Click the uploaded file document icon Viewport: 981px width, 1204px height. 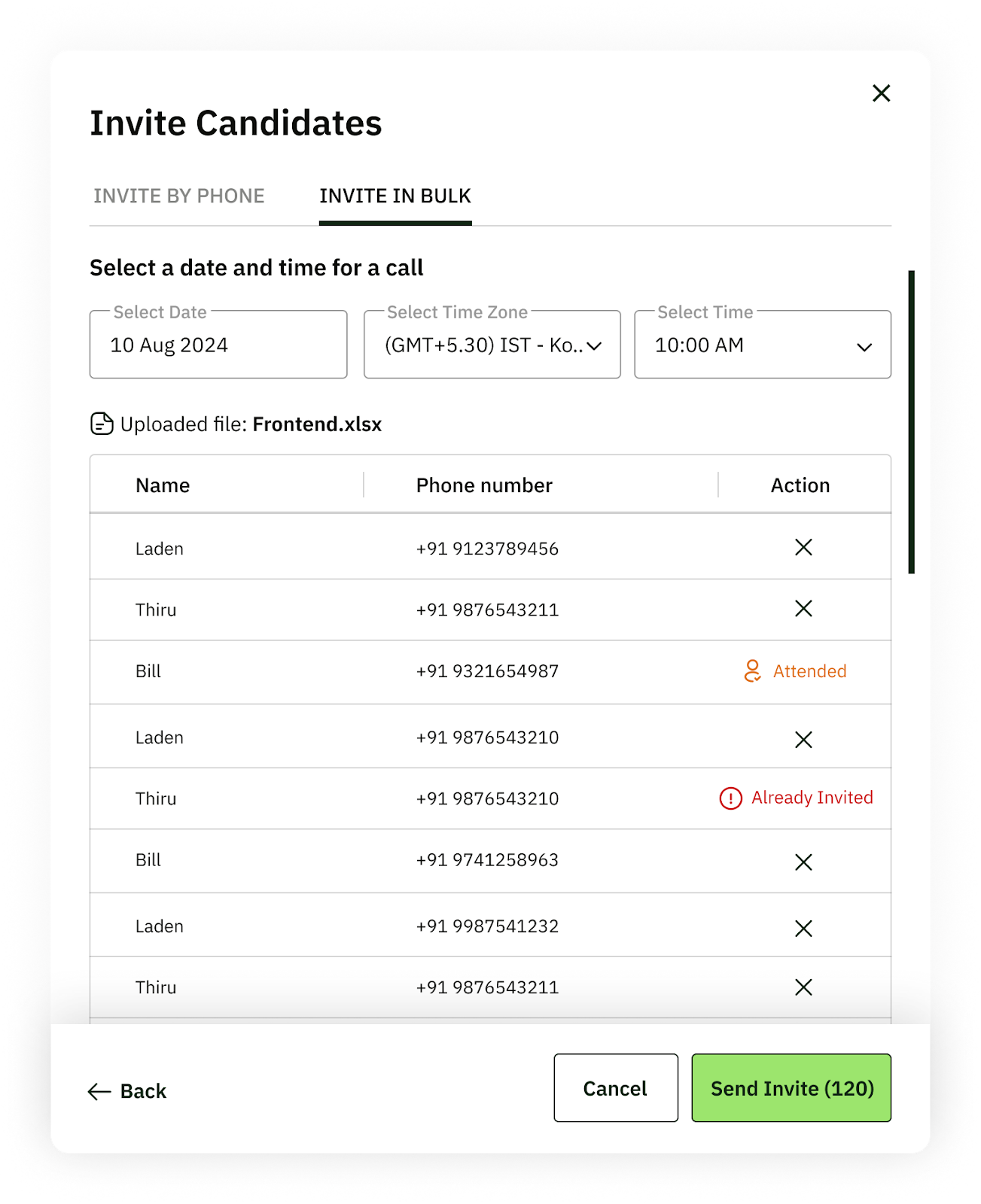[102, 424]
